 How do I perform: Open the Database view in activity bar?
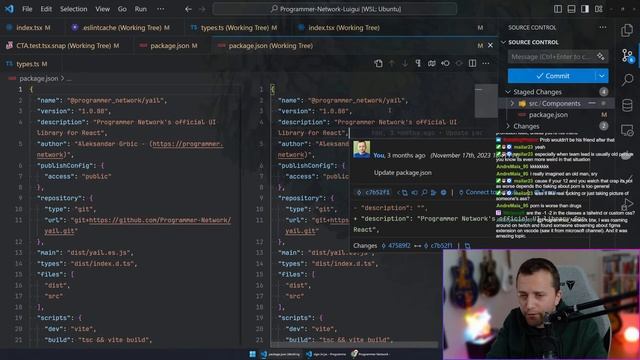click(627, 105)
